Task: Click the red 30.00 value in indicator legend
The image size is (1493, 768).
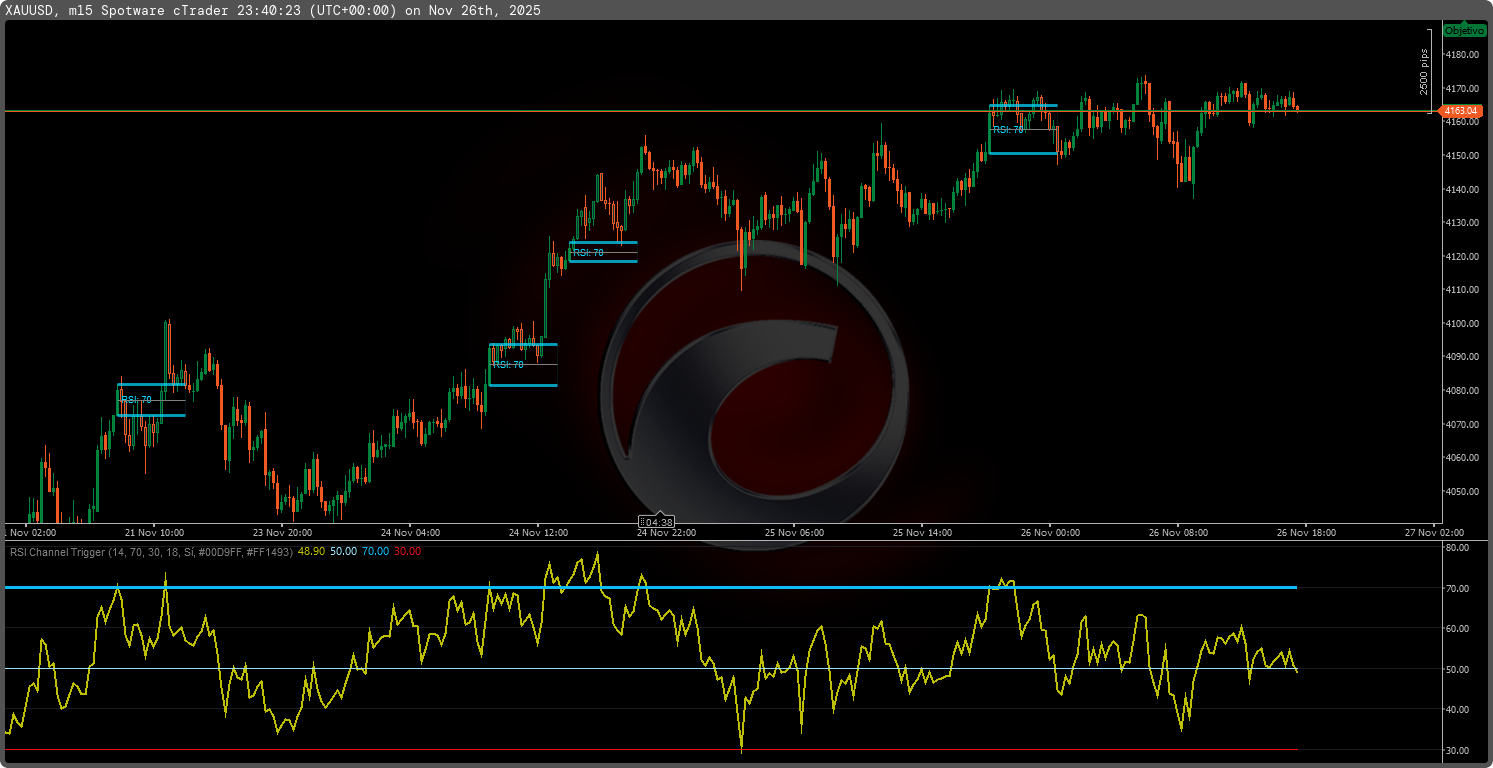Action: 407,551
